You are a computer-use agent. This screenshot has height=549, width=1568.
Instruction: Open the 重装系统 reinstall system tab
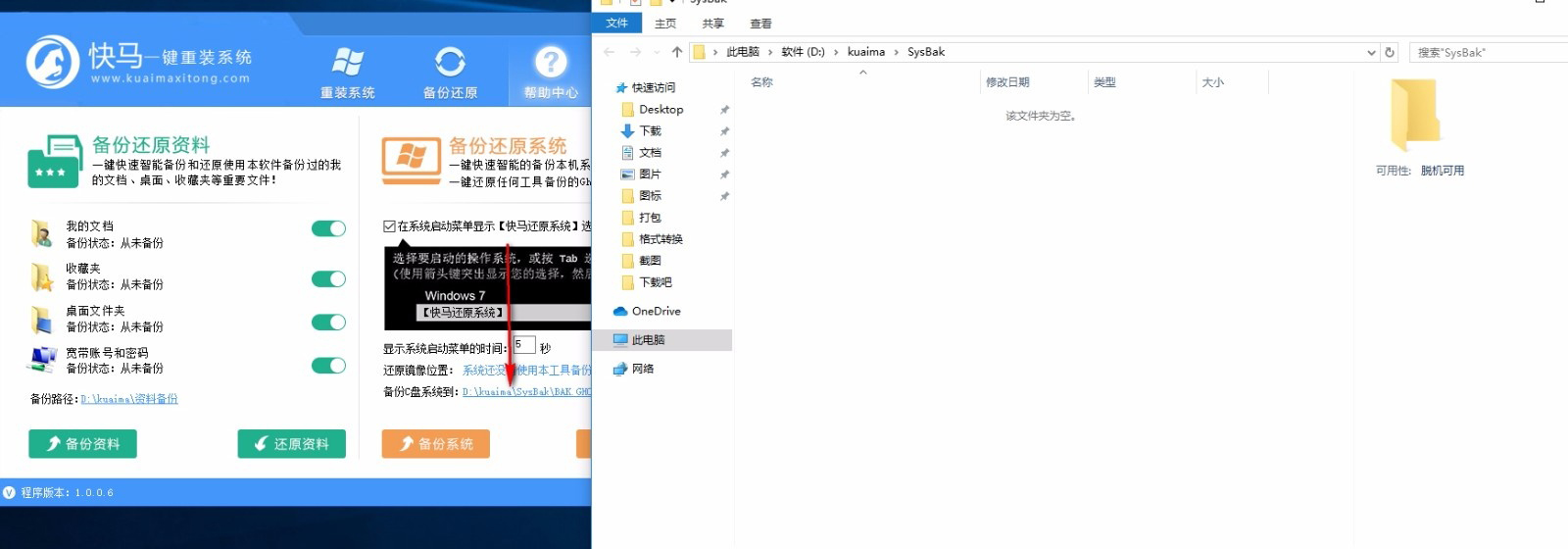point(348,73)
